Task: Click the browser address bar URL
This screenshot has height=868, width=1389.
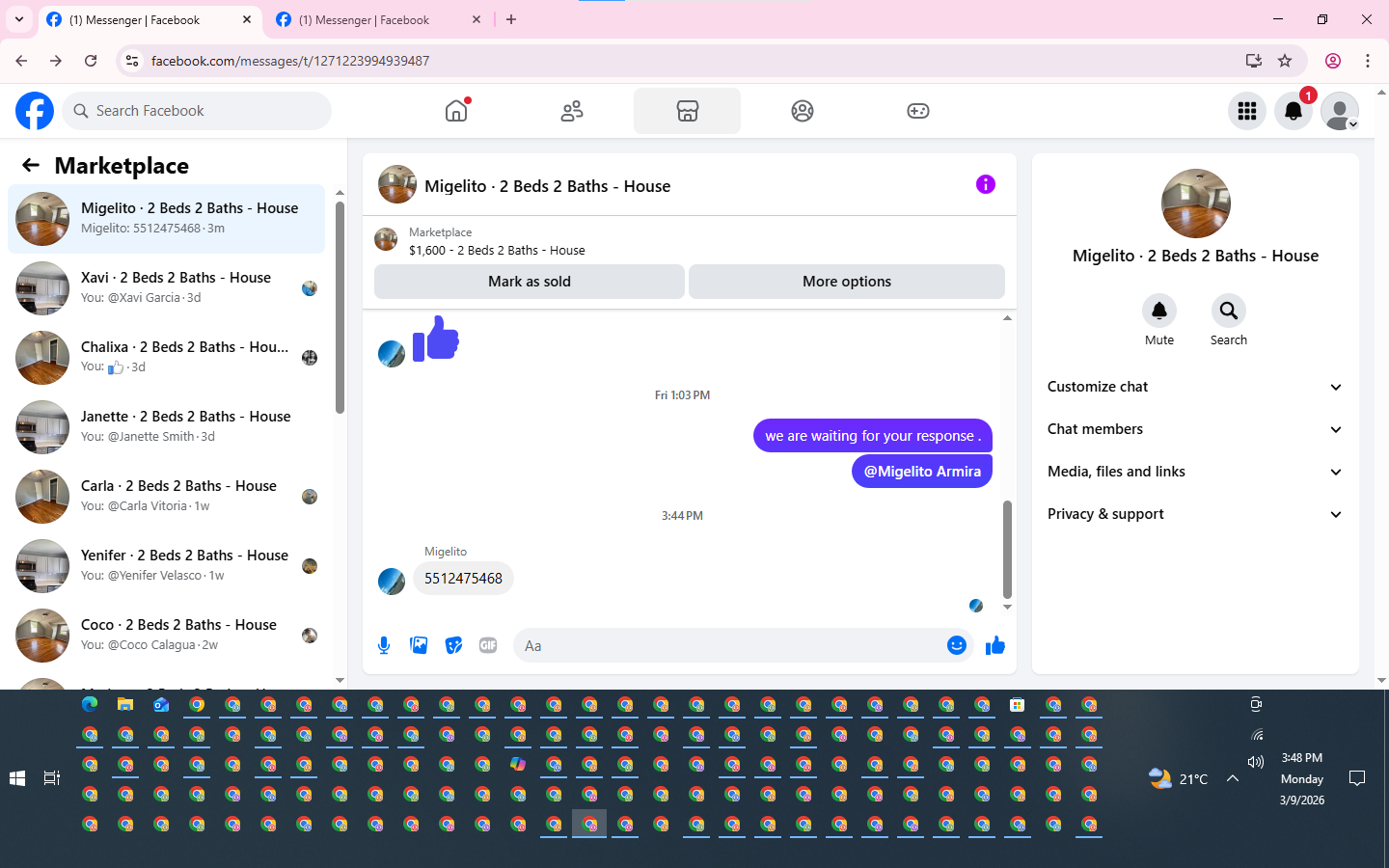Action: pyautogui.click(x=290, y=61)
